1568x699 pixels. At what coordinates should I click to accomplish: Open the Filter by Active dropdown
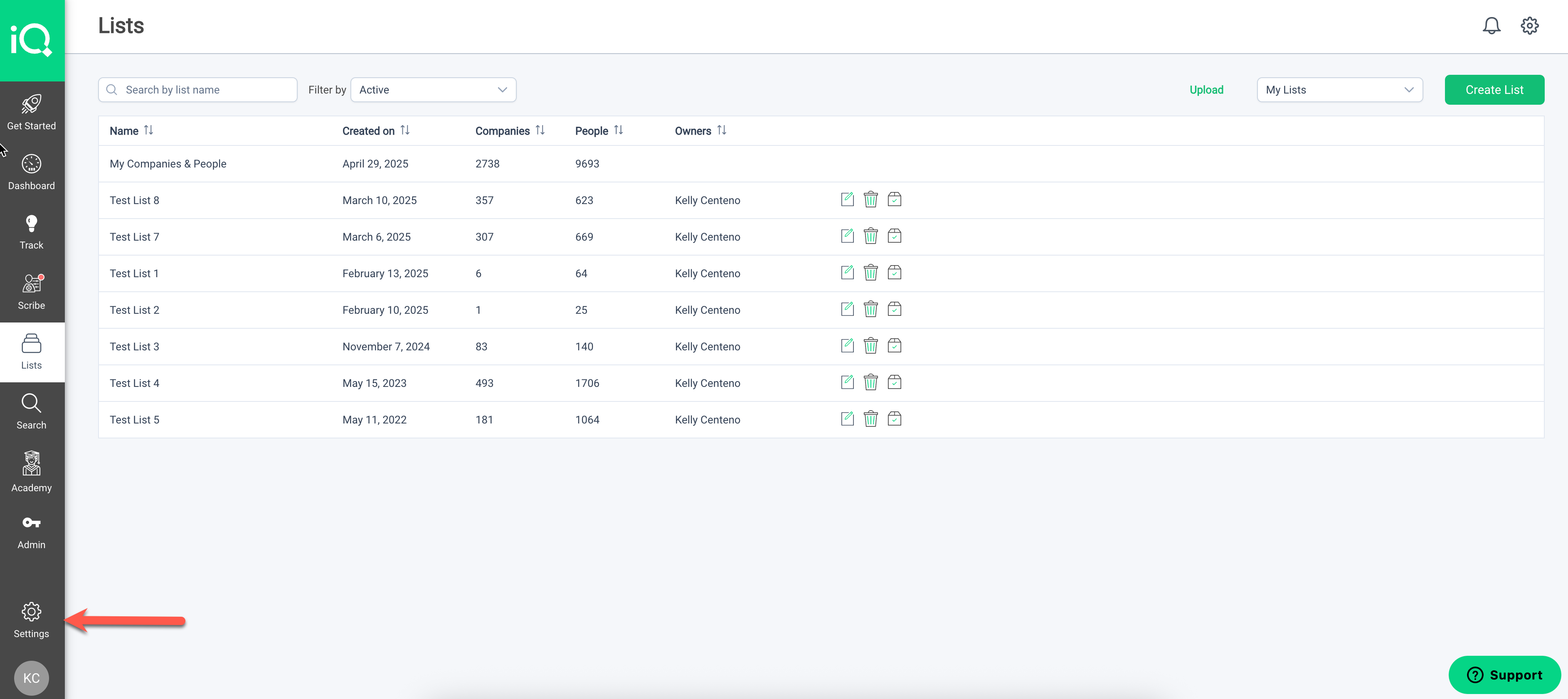[x=433, y=89]
